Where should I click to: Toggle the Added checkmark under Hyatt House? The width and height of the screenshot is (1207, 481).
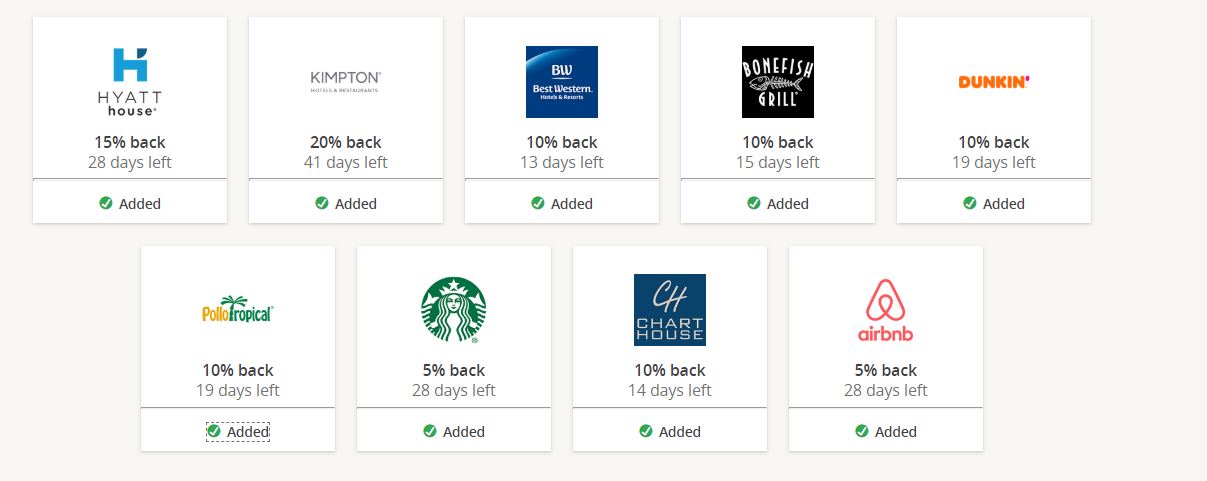click(x=130, y=203)
